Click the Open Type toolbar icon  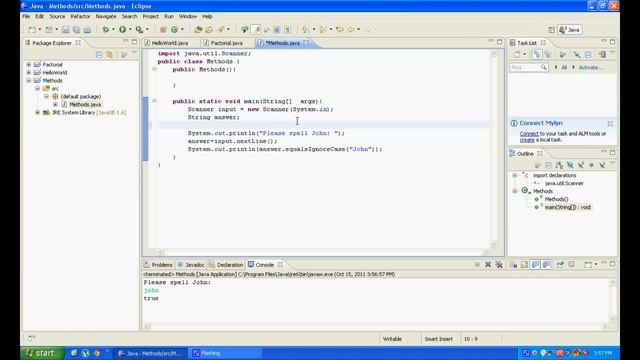point(198,29)
